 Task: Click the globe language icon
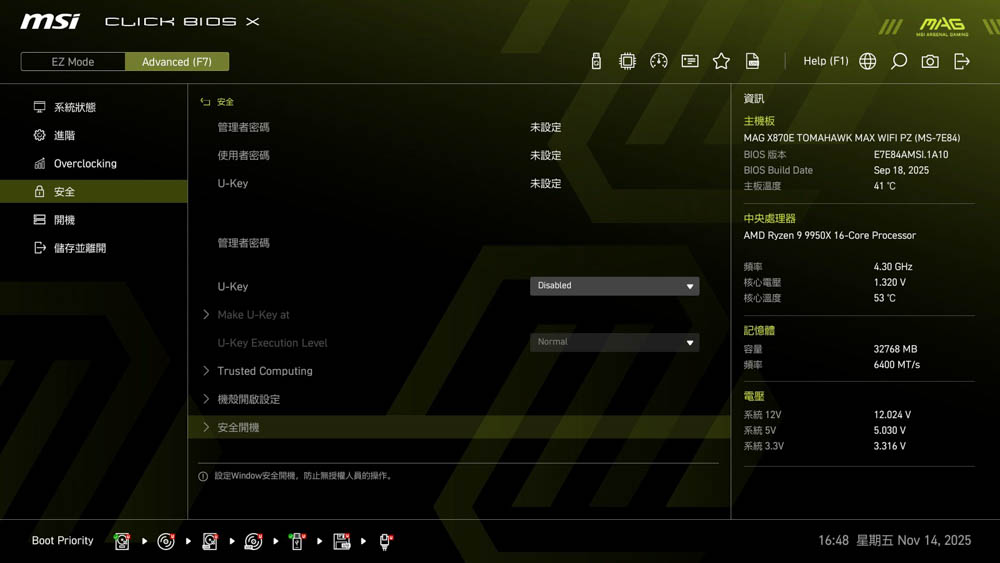click(868, 61)
